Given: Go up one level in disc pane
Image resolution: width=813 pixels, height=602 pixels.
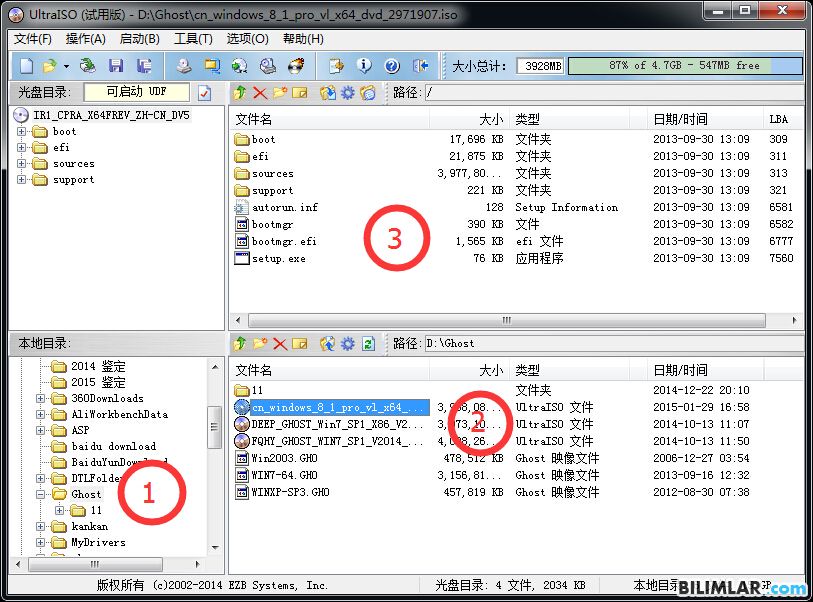Looking at the screenshot, I should coord(240,93).
